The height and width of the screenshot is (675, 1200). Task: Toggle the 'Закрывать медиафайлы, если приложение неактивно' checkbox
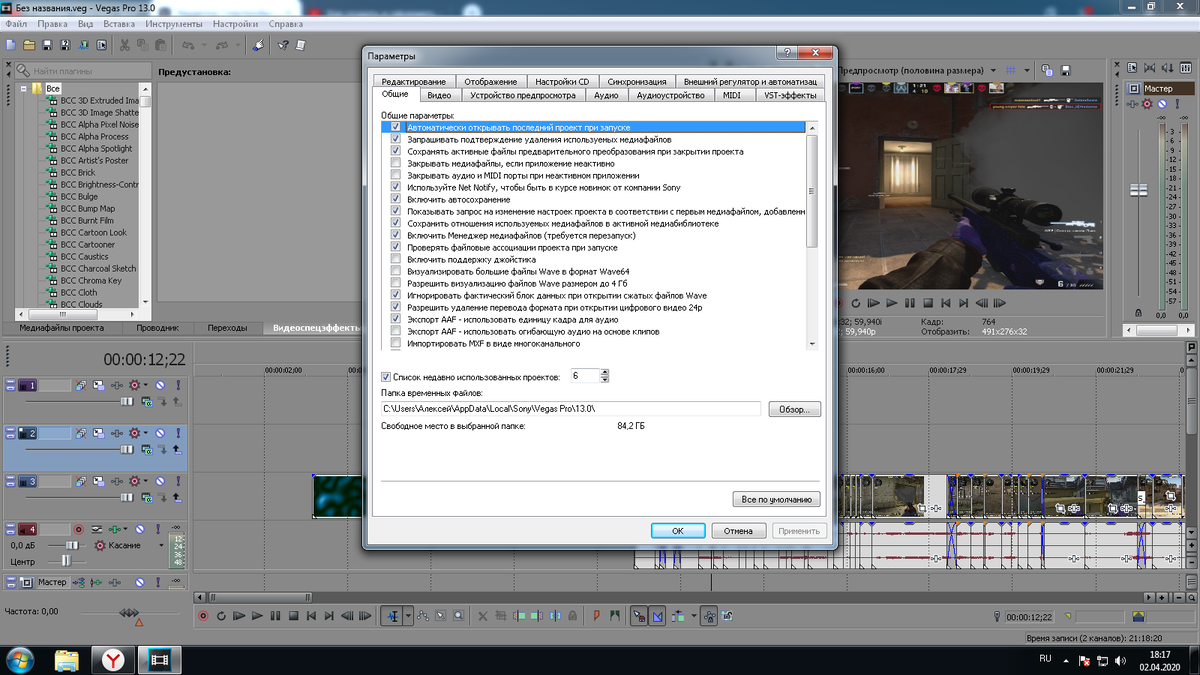(x=396, y=164)
